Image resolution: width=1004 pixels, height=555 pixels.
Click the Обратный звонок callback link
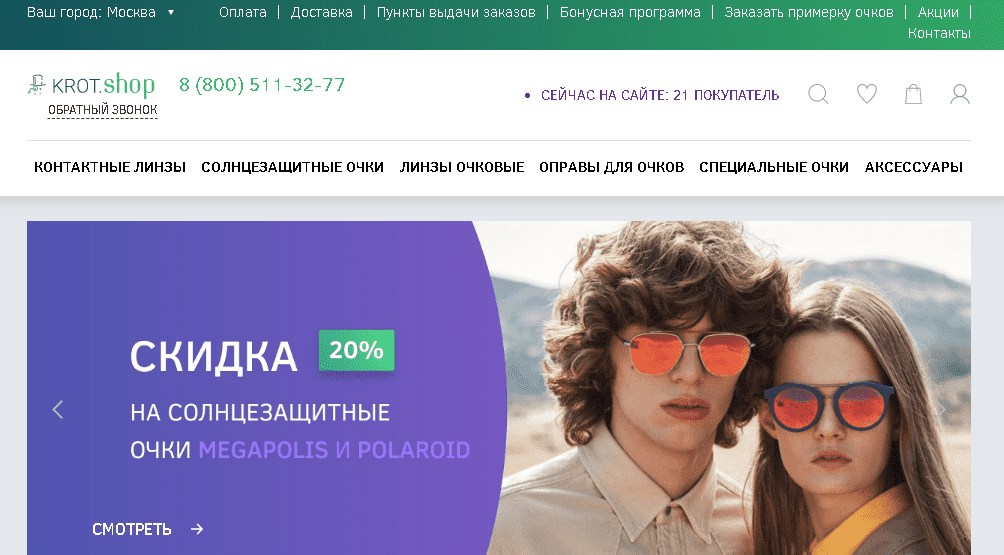pyautogui.click(x=102, y=110)
